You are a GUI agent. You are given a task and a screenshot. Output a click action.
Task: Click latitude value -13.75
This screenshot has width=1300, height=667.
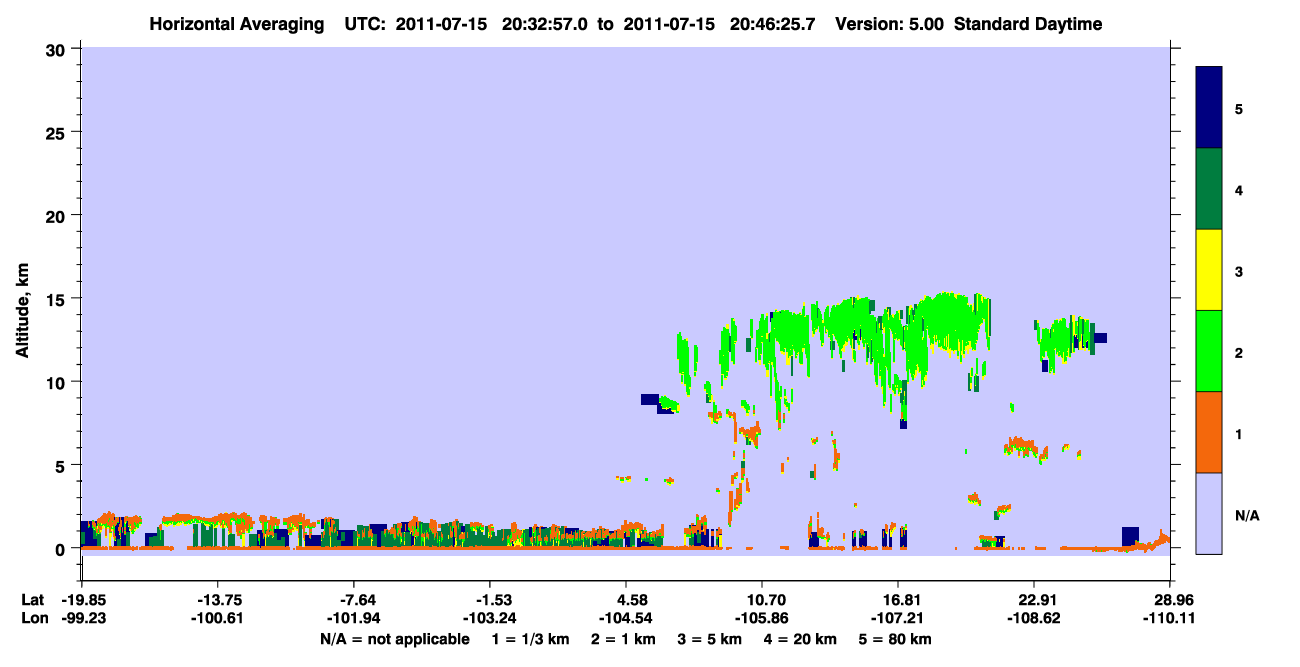pyautogui.click(x=217, y=600)
